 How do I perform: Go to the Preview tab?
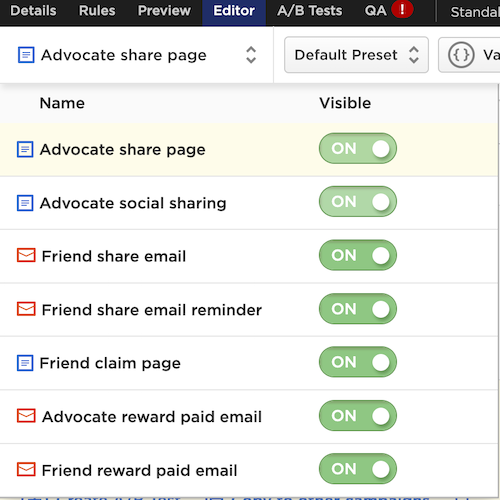[x=164, y=11]
